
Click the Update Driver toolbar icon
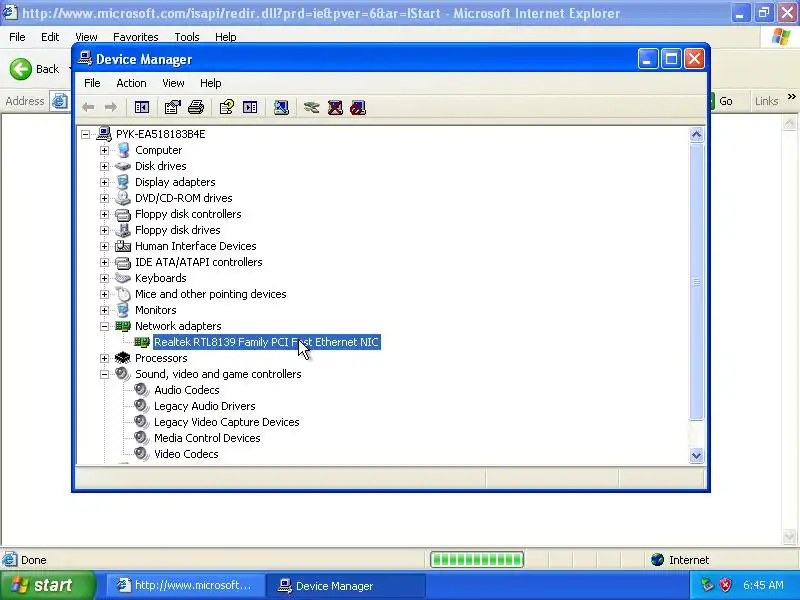tap(311, 107)
